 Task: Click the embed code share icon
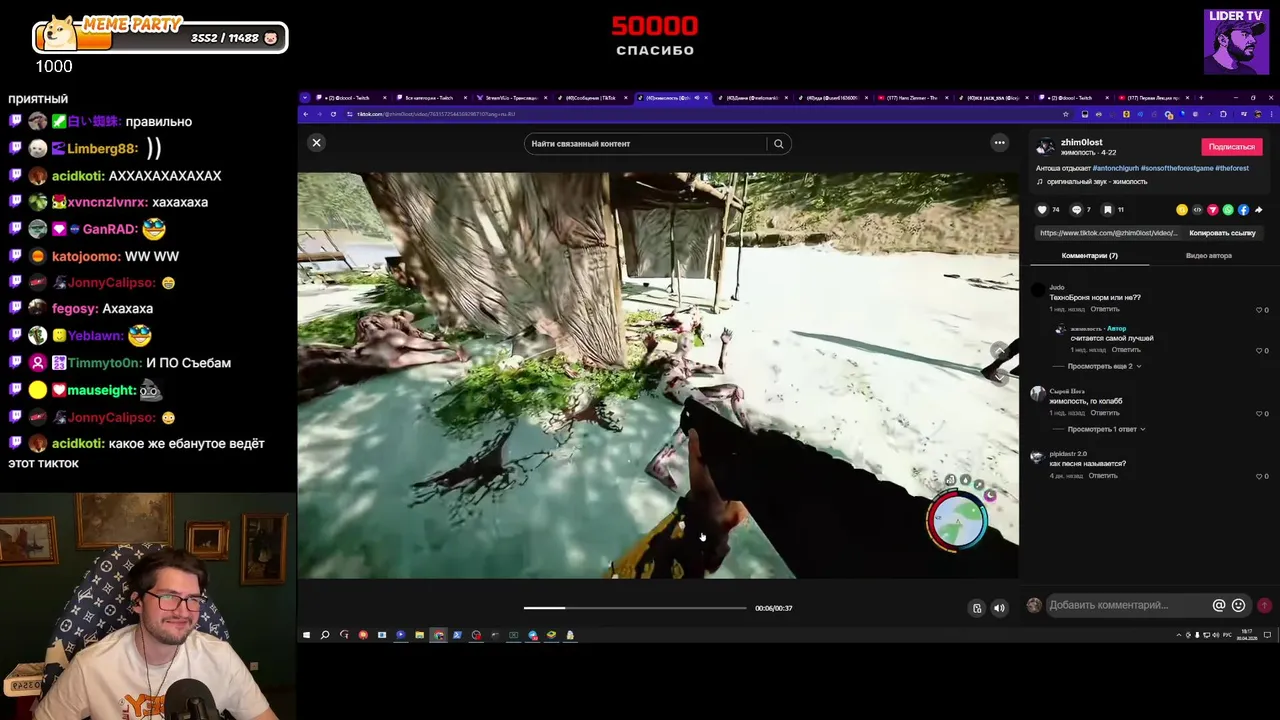point(1197,210)
